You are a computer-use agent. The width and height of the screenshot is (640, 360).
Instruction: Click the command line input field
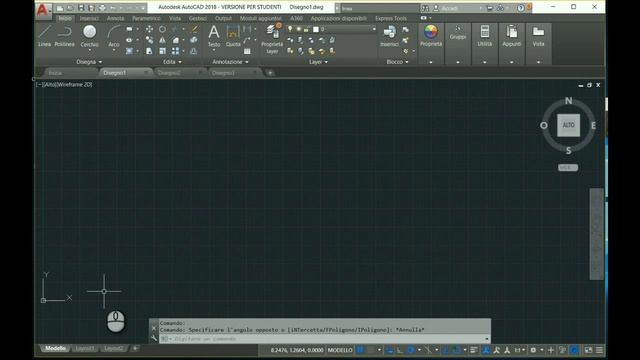324,339
